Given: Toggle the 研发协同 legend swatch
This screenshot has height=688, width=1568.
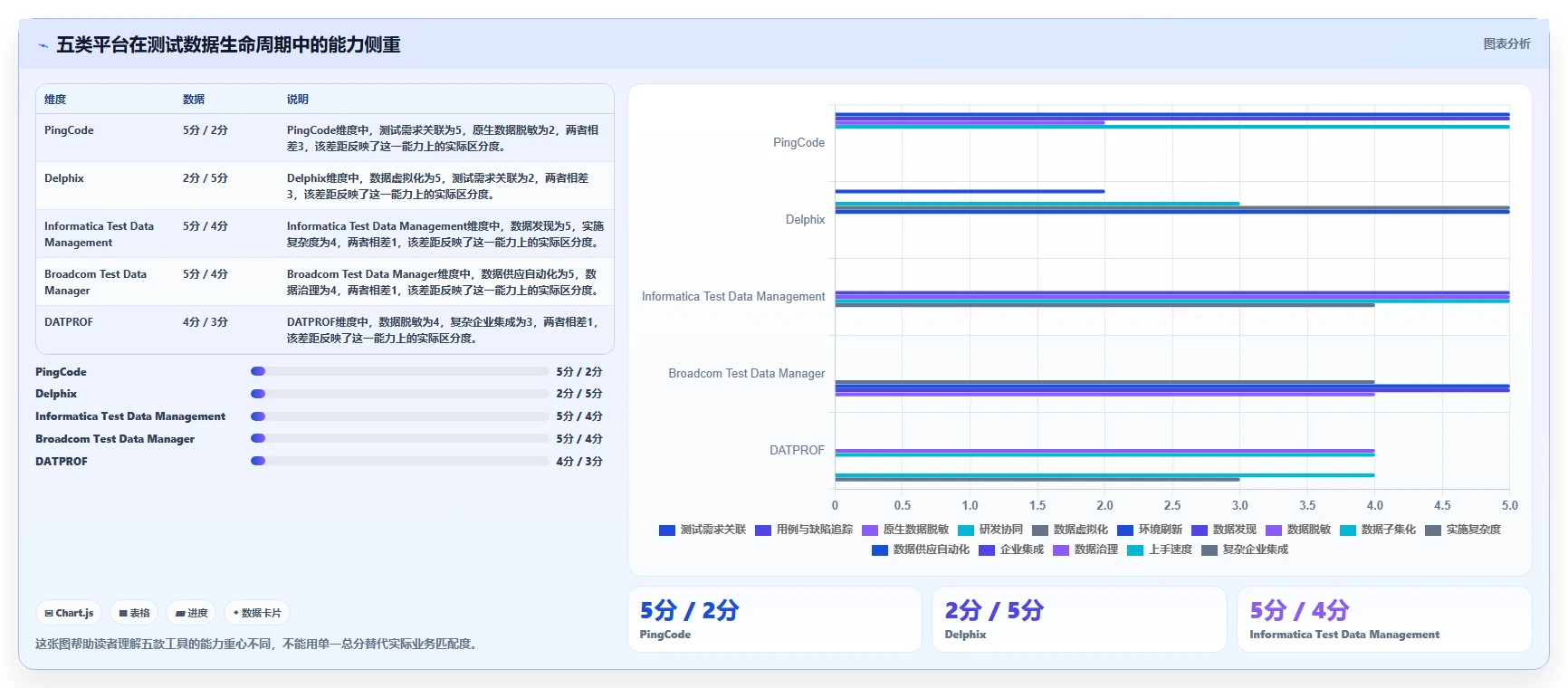Looking at the screenshot, I should [966, 530].
